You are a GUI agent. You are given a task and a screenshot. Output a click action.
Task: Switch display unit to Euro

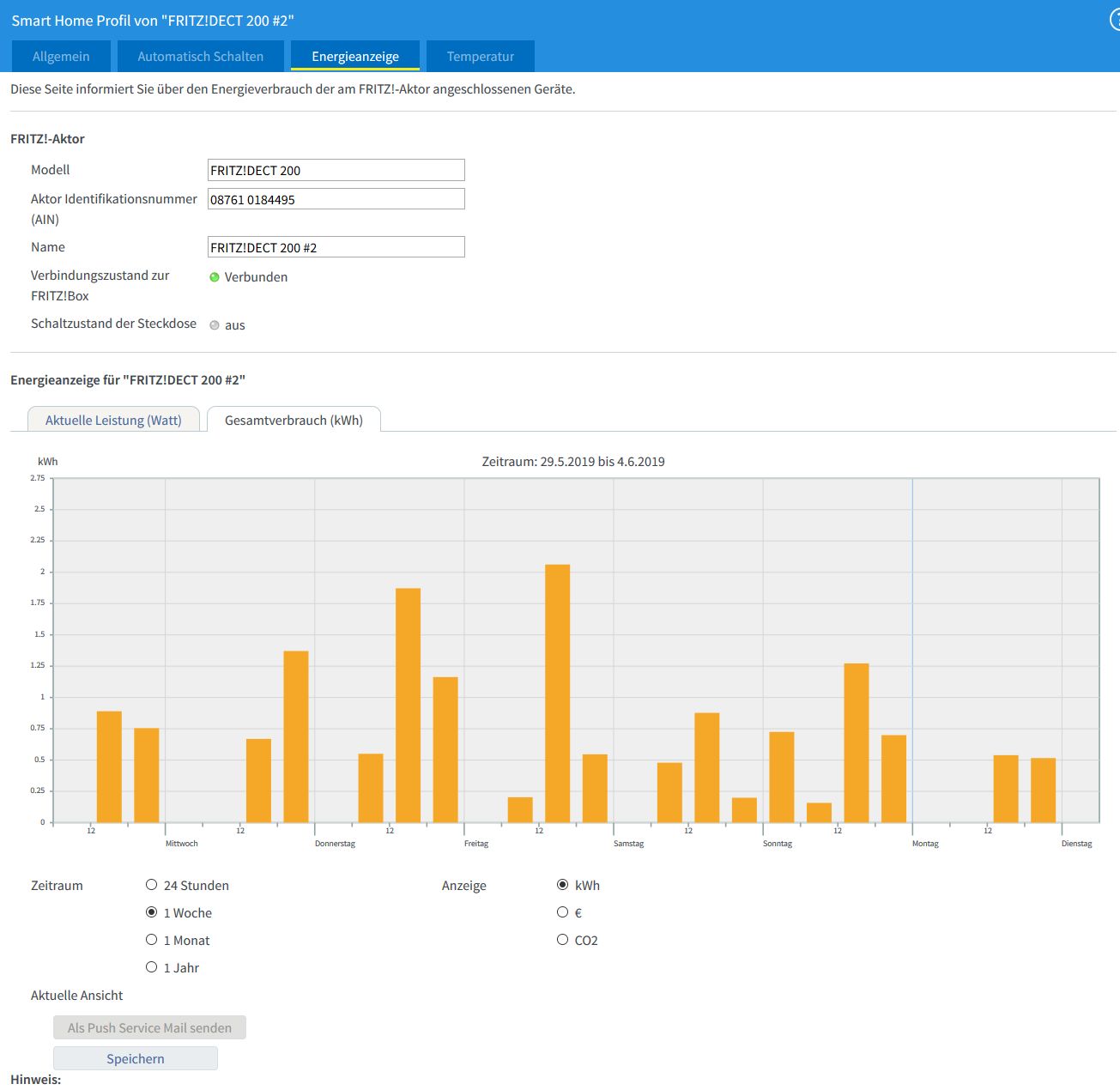click(x=563, y=912)
